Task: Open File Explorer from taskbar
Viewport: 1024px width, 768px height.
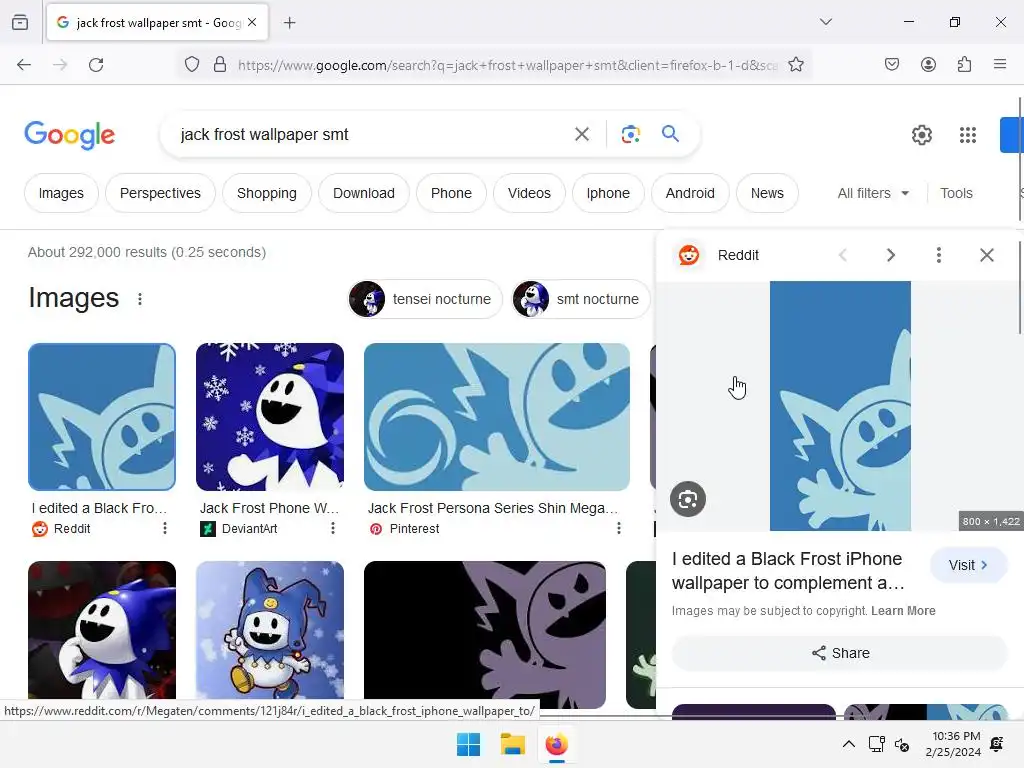Action: 513,744
